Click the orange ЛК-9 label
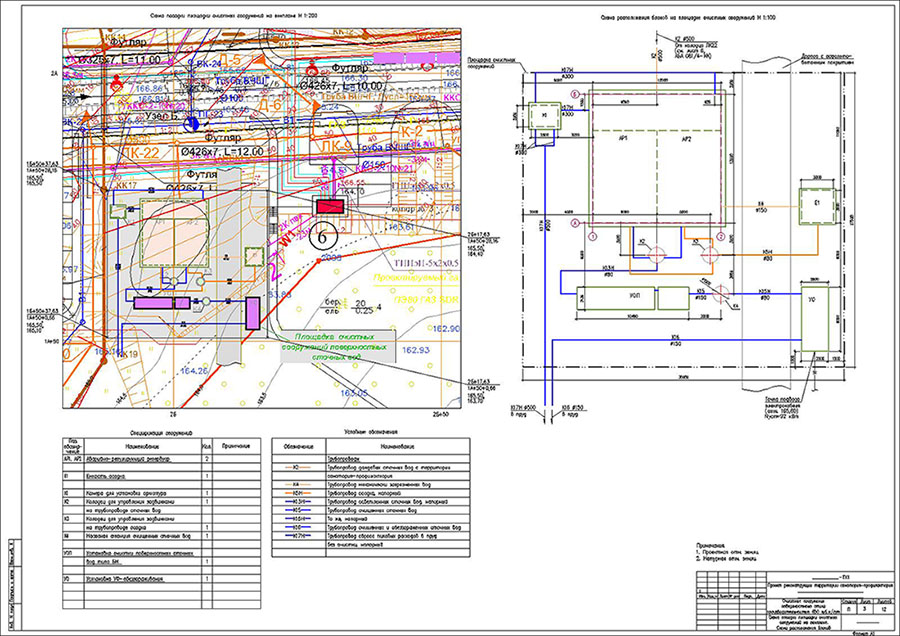900x636 pixels. (x=336, y=146)
